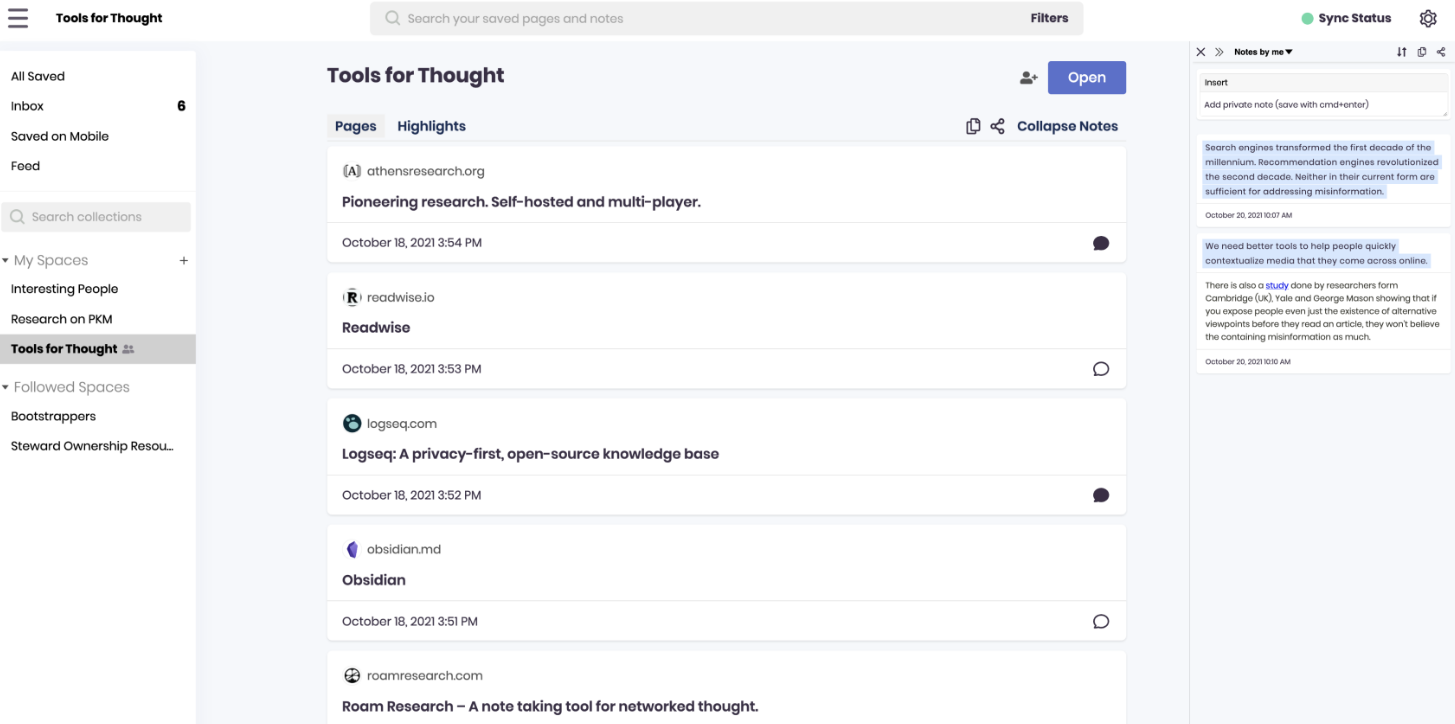
Task: Switch to Highlights tab
Action: coord(431,126)
